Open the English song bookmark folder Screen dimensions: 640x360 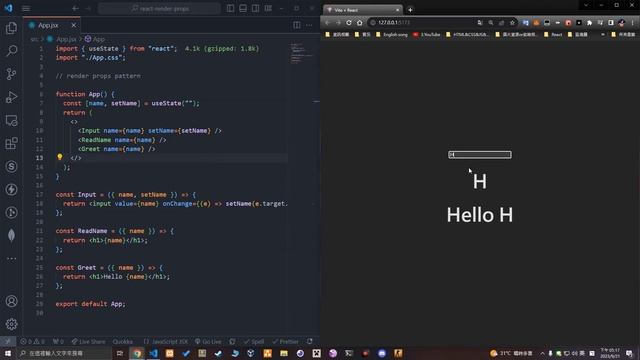click(x=392, y=35)
